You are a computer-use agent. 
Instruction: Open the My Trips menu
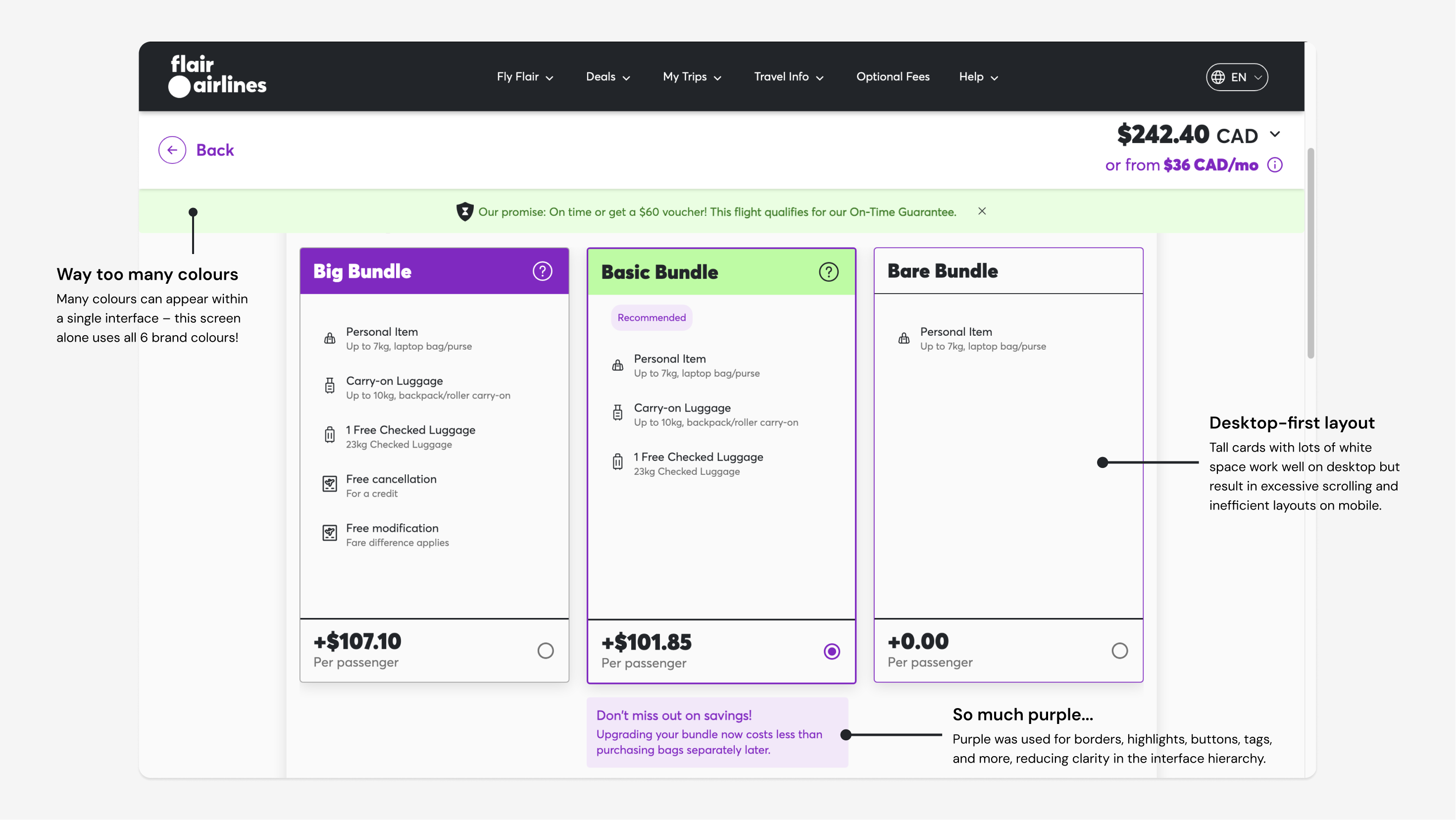click(692, 77)
